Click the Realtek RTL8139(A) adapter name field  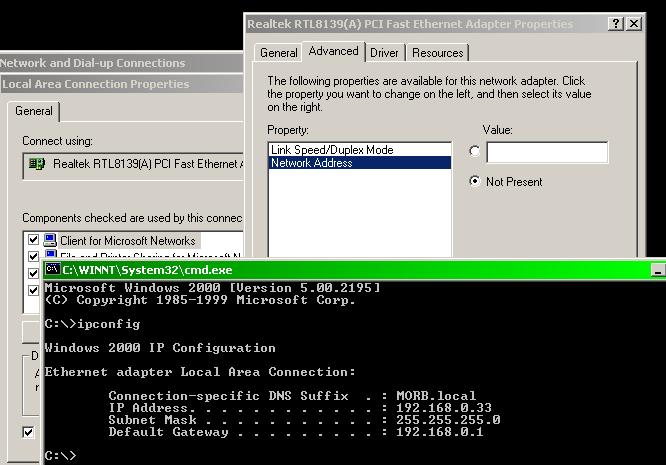coord(133,165)
